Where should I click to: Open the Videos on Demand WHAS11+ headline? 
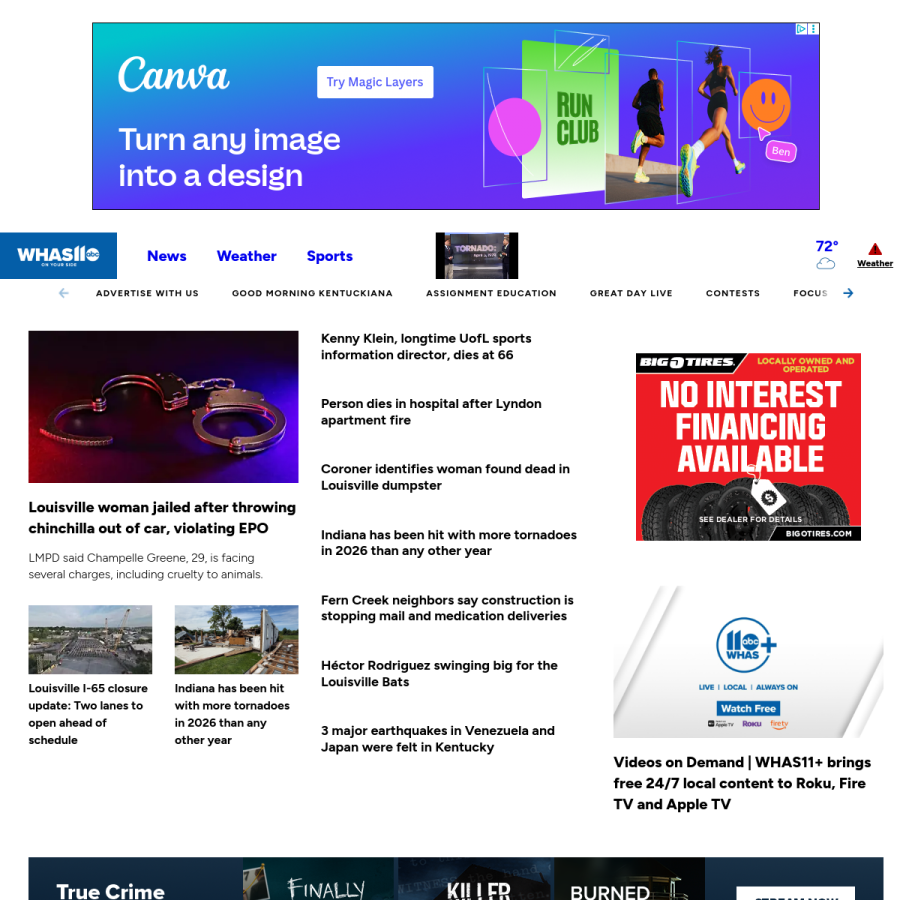pyautogui.click(x=742, y=783)
